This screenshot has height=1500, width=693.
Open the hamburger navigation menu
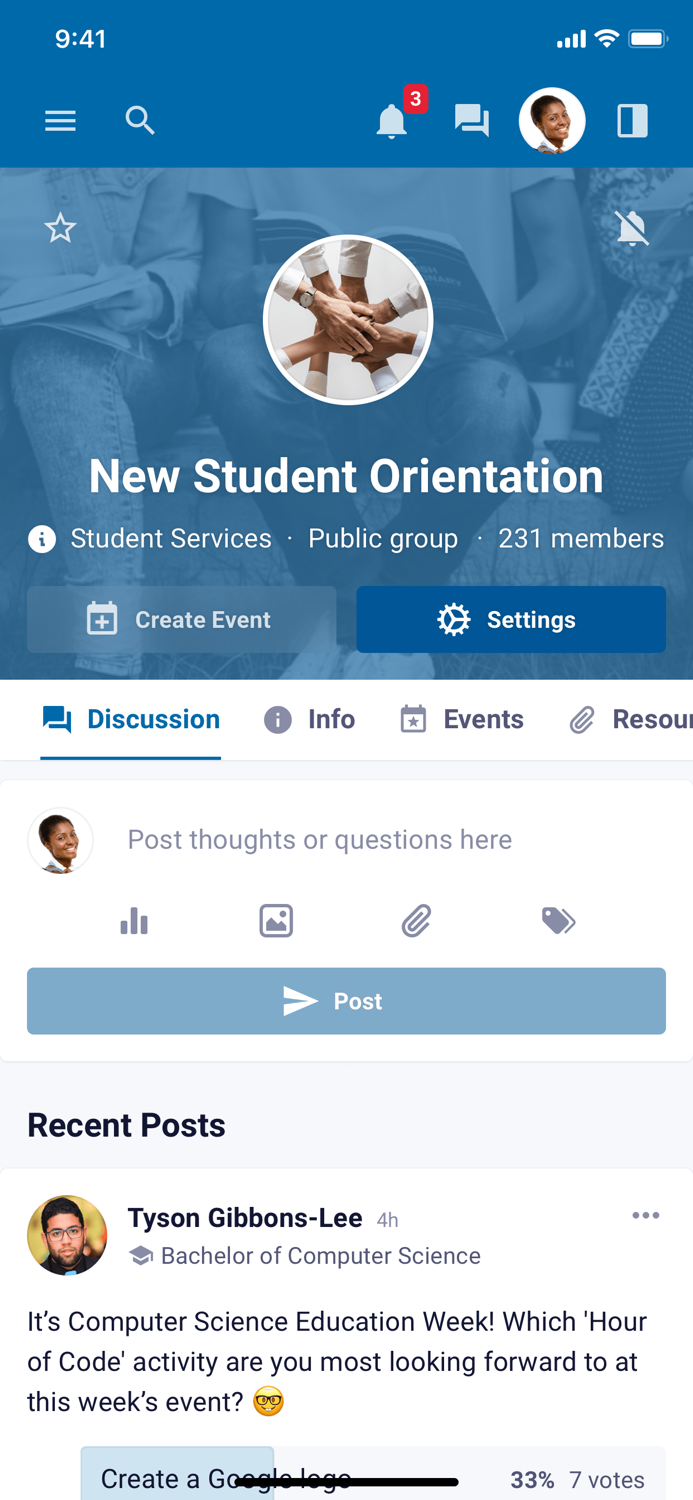click(60, 121)
